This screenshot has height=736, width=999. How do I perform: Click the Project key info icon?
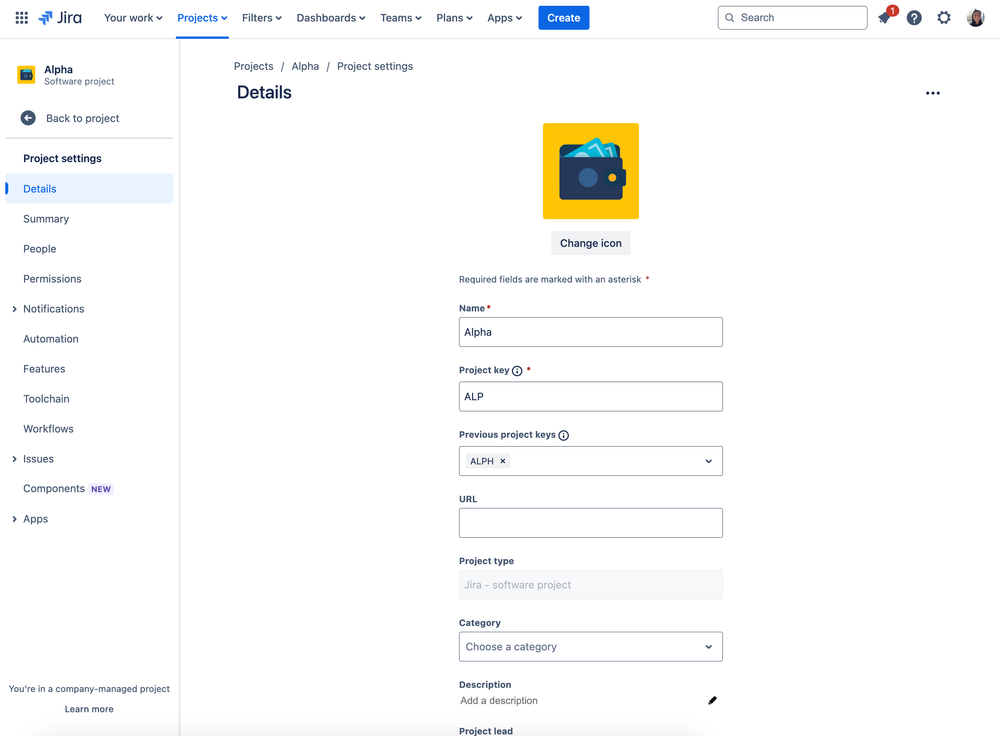[517, 371]
